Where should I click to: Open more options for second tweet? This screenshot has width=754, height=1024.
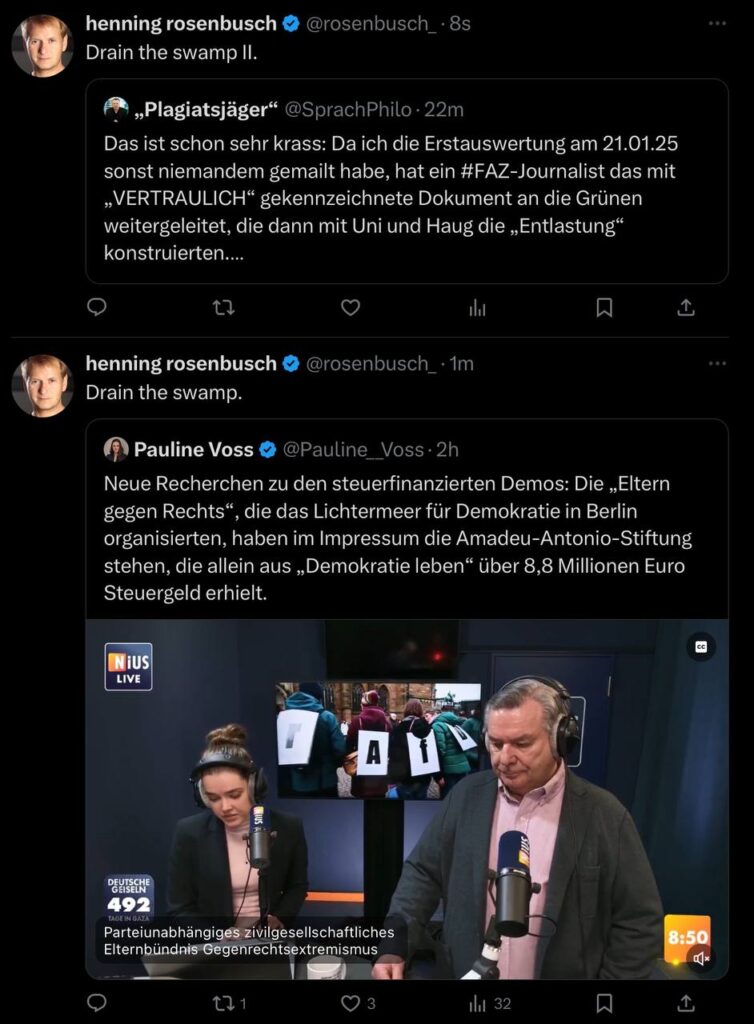717,364
